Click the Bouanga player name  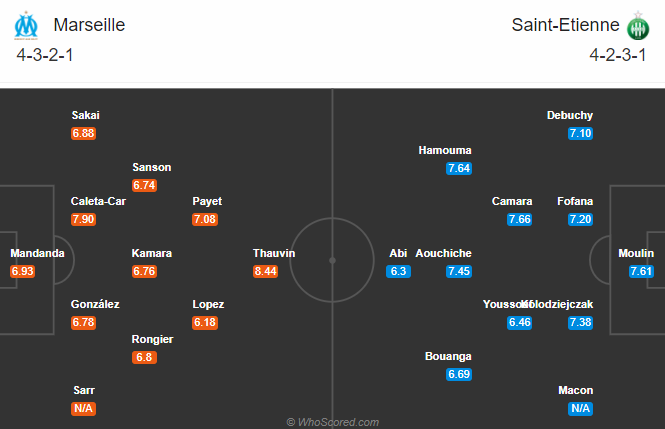point(448,357)
